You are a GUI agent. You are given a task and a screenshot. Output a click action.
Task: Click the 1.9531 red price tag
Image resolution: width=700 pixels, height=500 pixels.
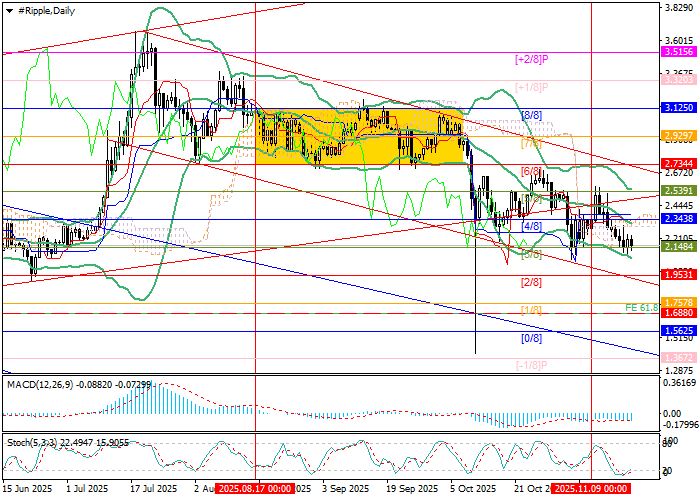678,275
